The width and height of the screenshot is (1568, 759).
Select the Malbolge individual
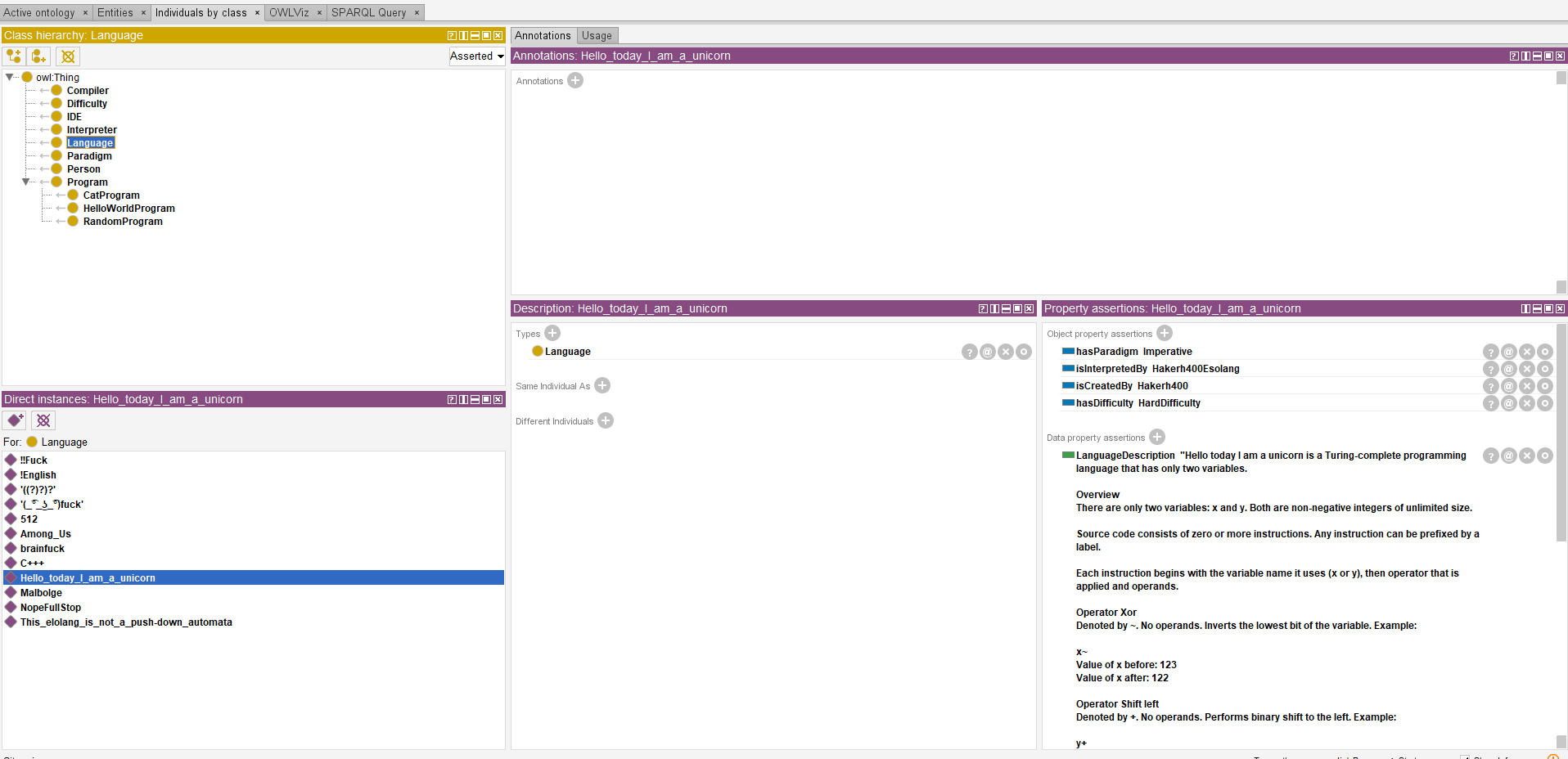[41, 593]
